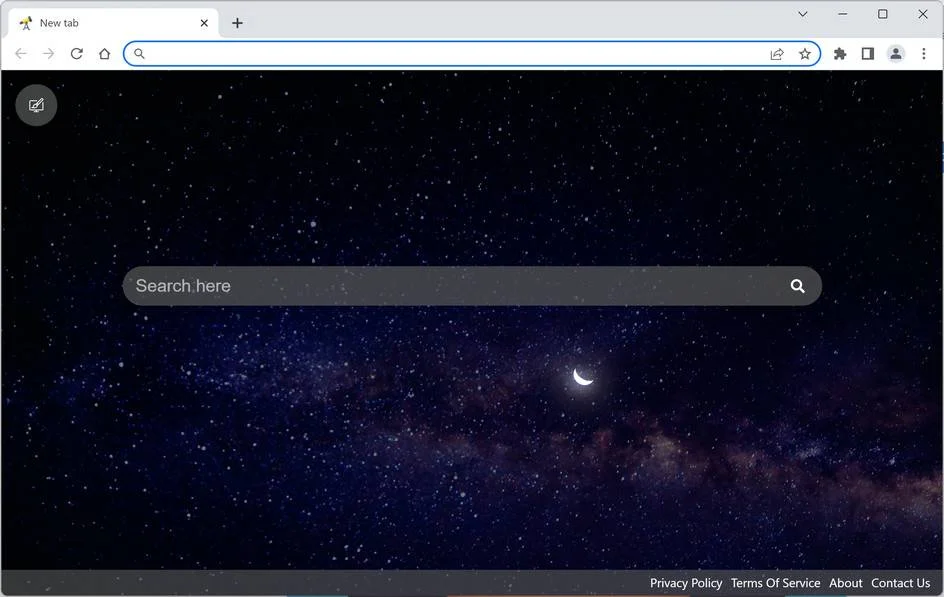Maximize the browser window
Image resolution: width=944 pixels, height=597 pixels.
click(x=883, y=14)
